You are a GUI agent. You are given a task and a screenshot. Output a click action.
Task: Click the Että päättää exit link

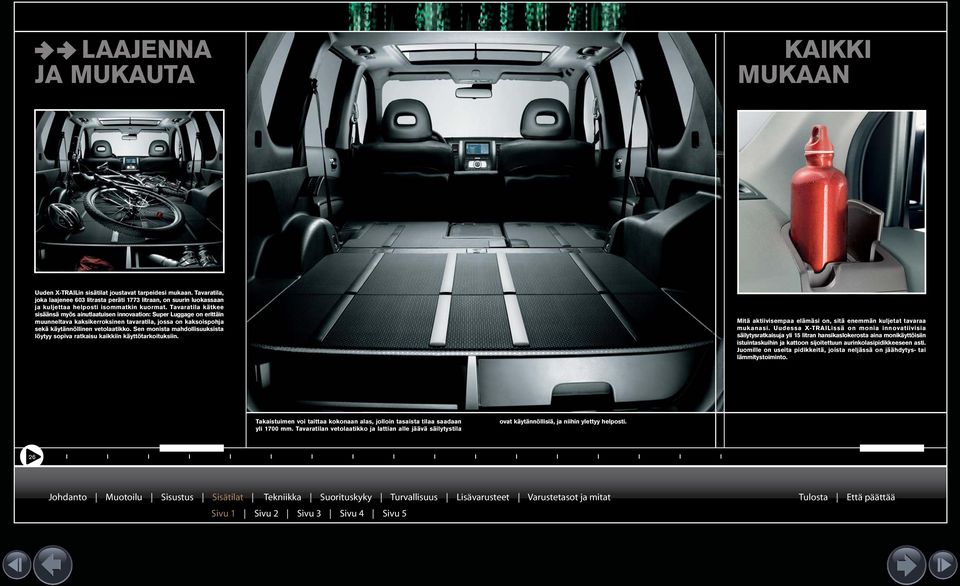[x=871, y=497]
